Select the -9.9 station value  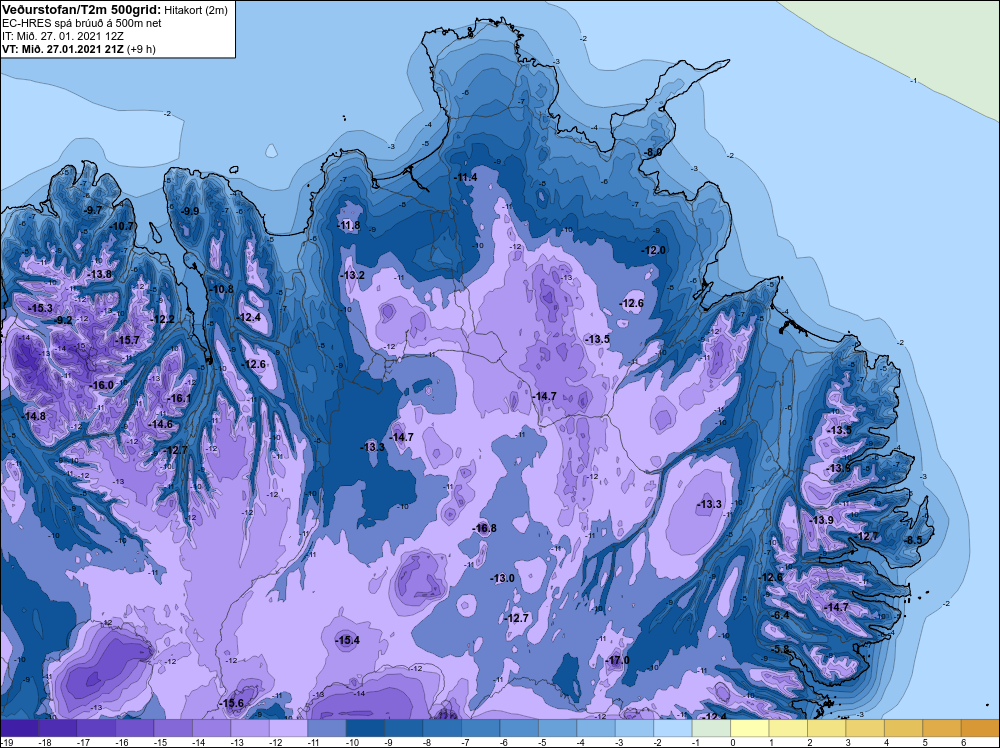[189, 210]
